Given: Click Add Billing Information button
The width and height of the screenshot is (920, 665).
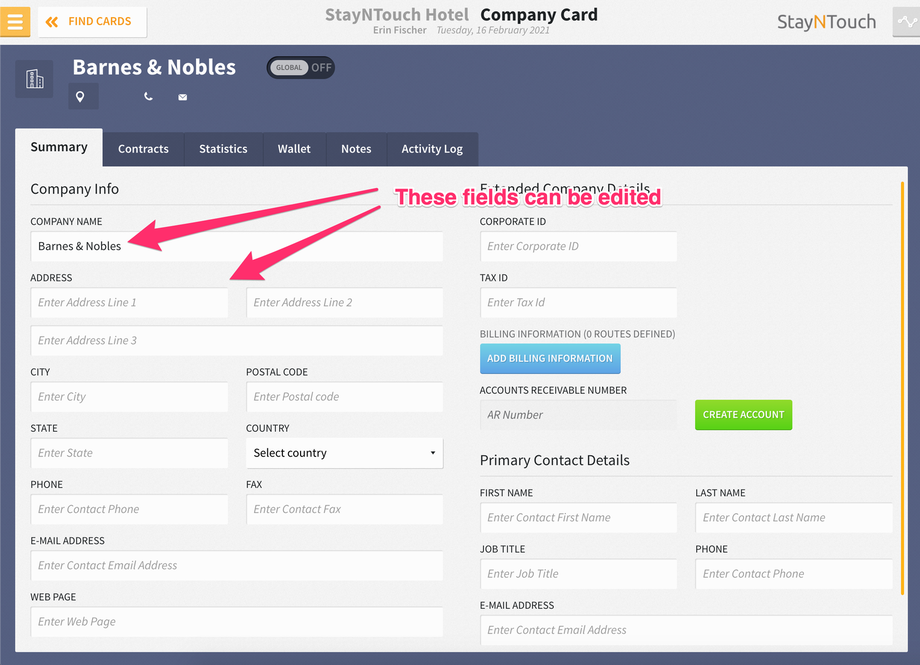Looking at the screenshot, I should pyautogui.click(x=550, y=359).
